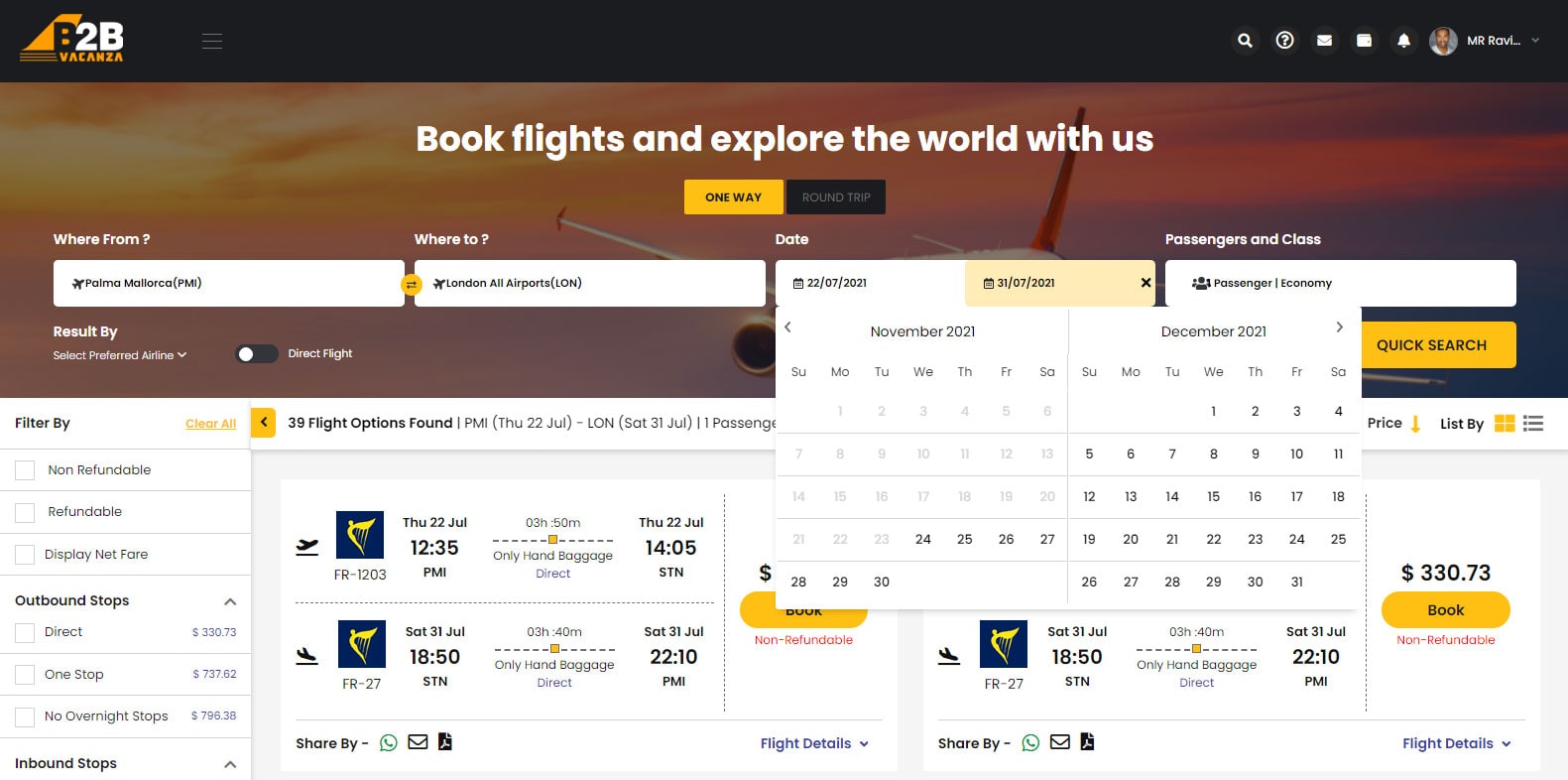This screenshot has height=780, width=1568.
Task: Open the hamburger menu next to the logo
Action: click(211, 41)
